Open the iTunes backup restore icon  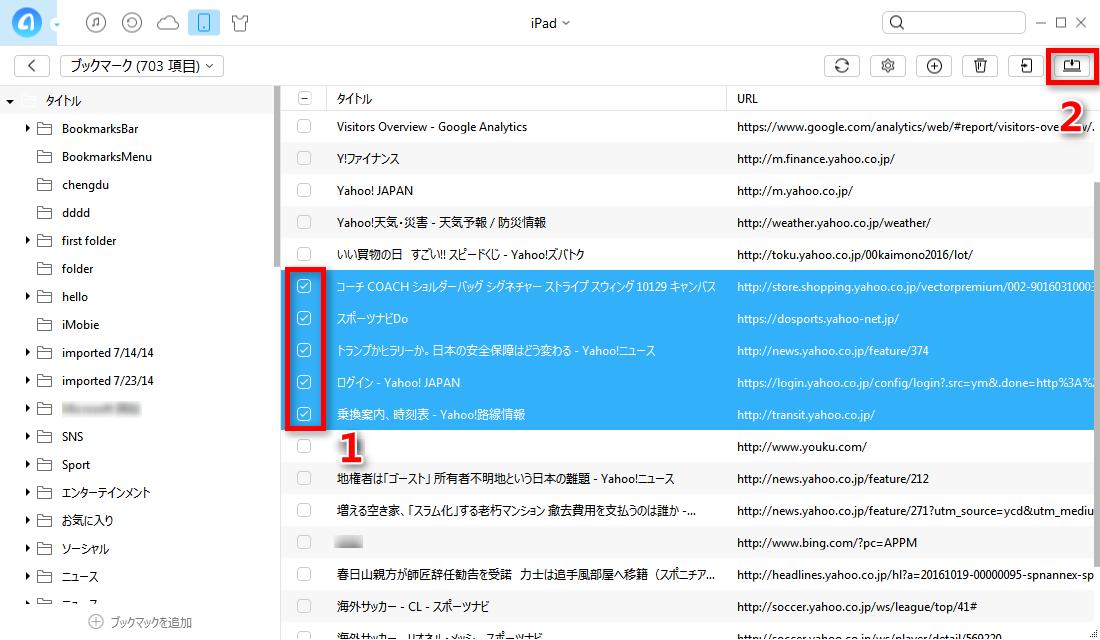click(x=132, y=23)
